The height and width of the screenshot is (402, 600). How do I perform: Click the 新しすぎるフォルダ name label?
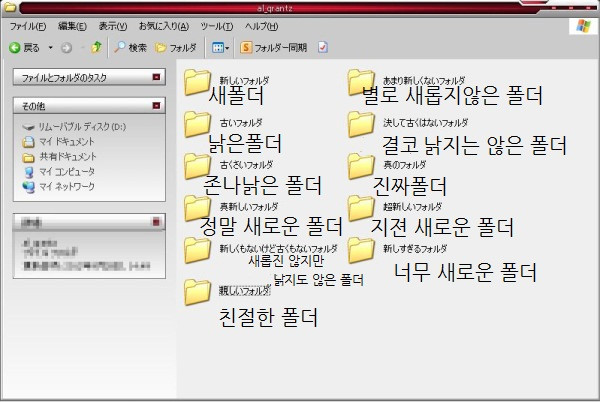tap(415, 249)
